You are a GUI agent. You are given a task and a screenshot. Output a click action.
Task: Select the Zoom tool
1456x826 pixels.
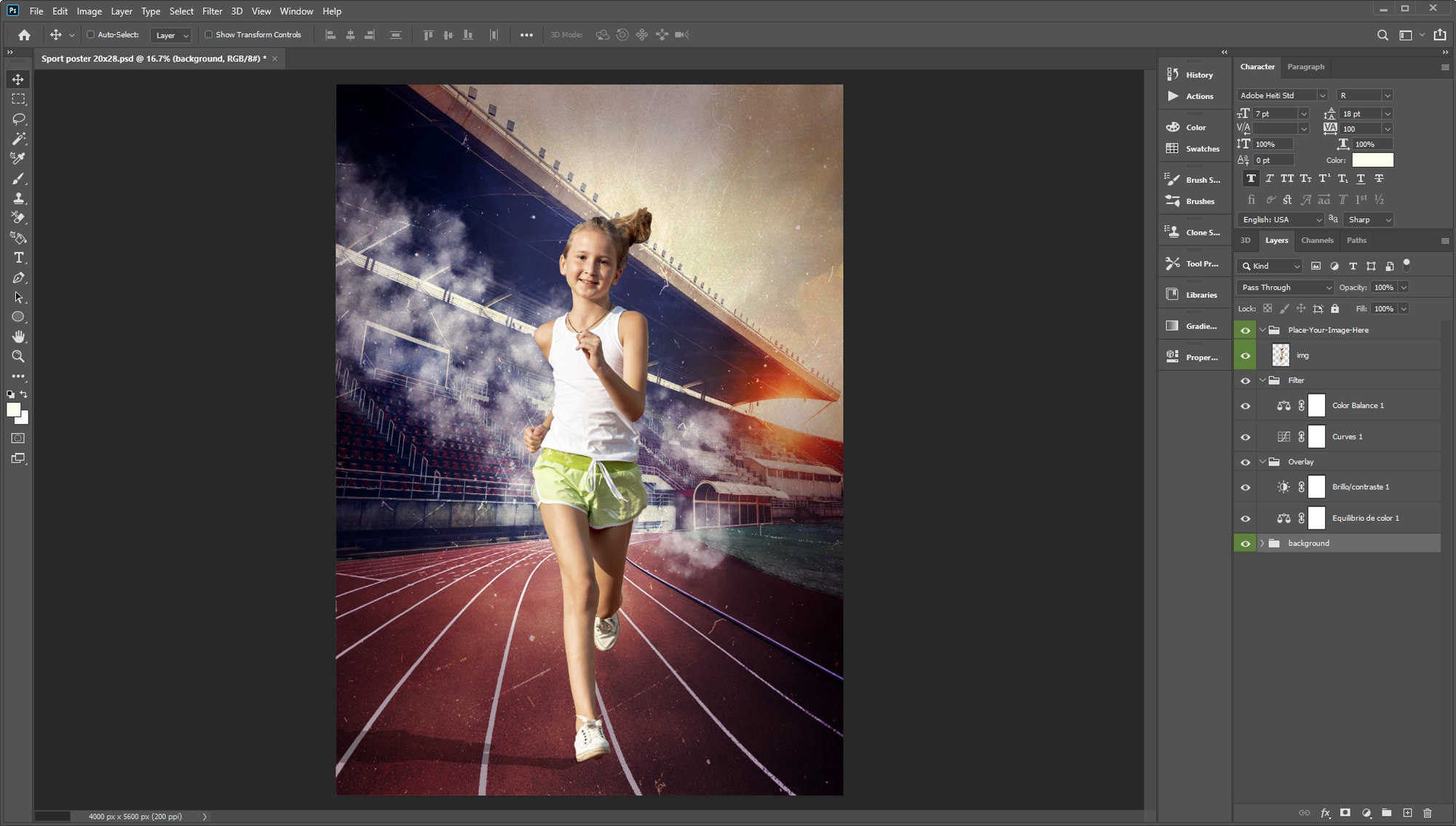(18, 356)
